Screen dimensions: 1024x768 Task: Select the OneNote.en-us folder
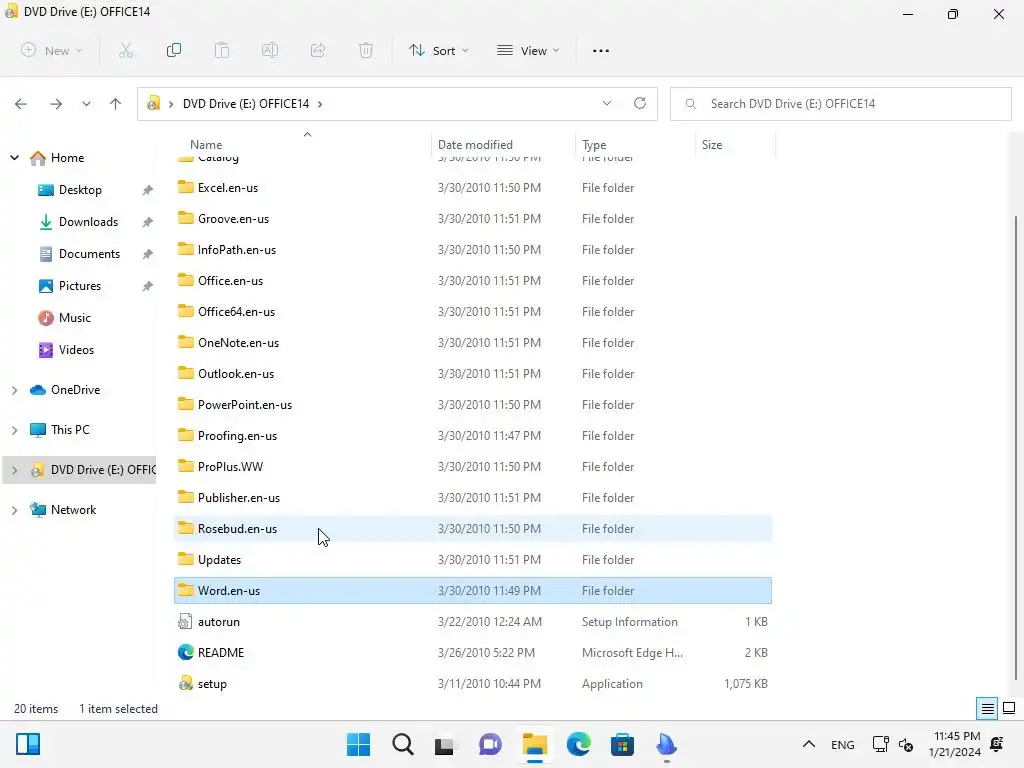point(473,343)
